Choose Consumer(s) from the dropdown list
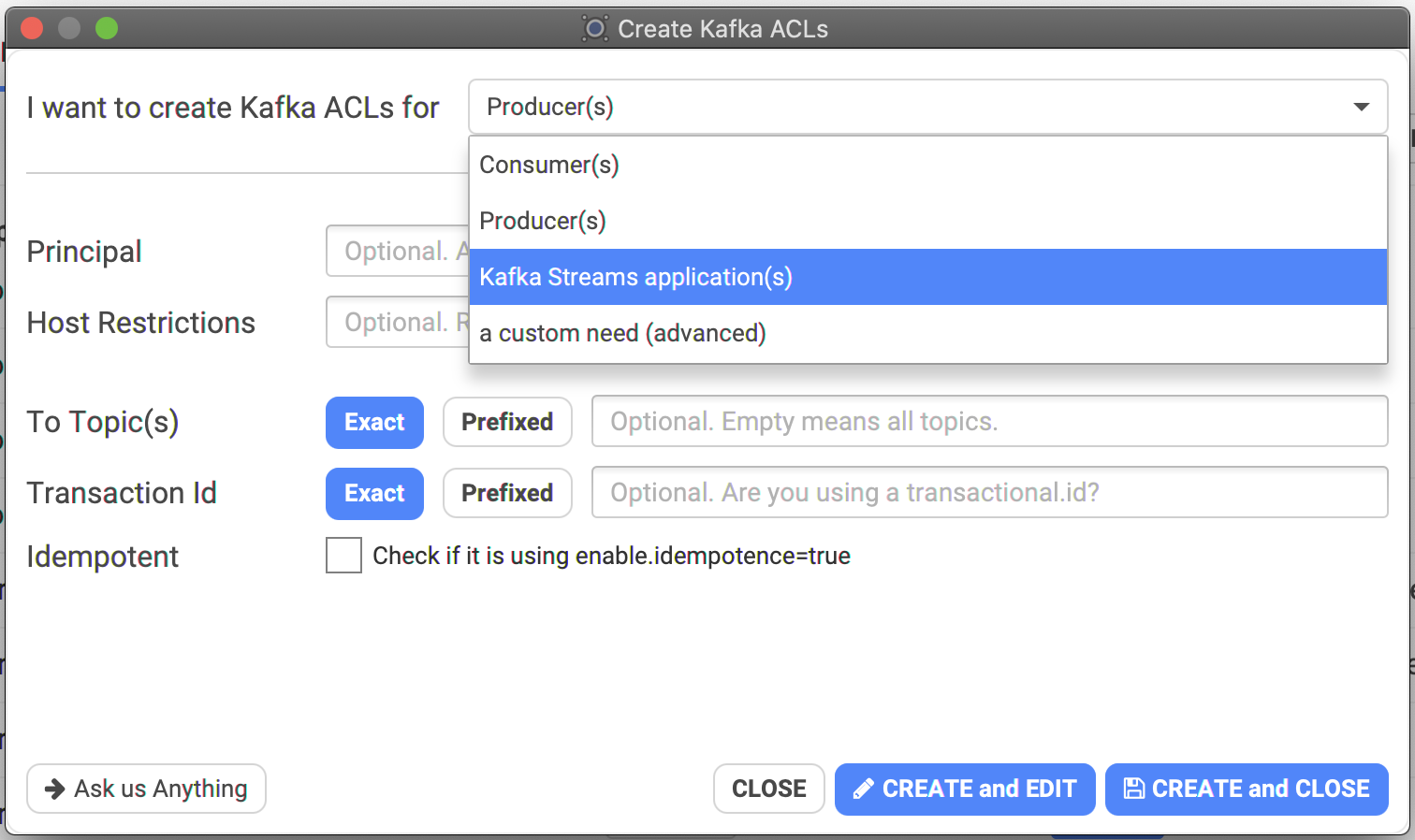1415x840 pixels. coord(927,165)
